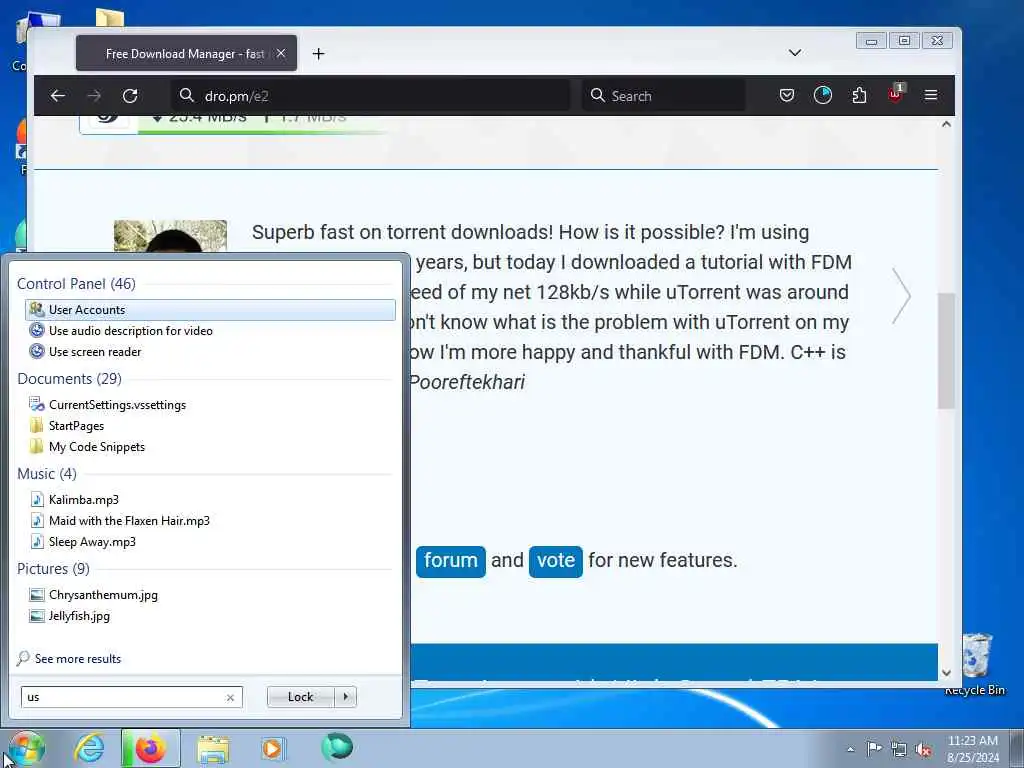Open Kalimba.mp3 music result
The height and width of the screenshot is (768, 1024).
210,500
